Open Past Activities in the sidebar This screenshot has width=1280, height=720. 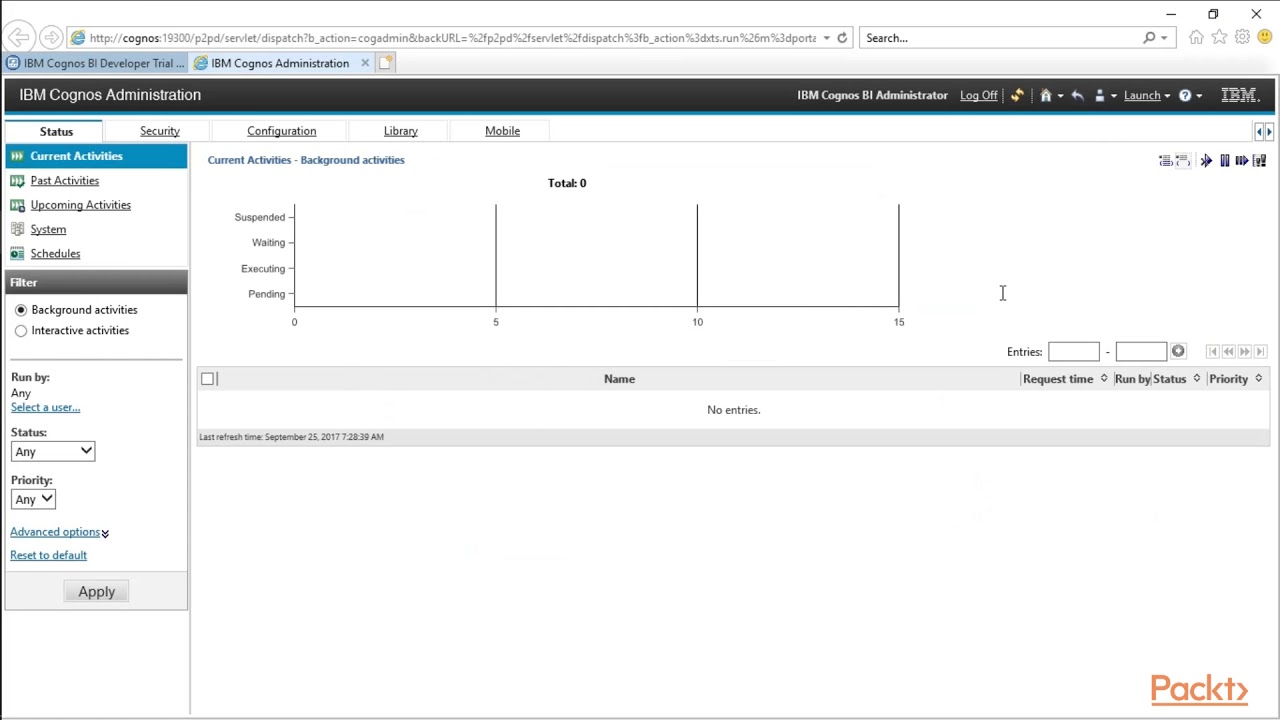(64, 181)
